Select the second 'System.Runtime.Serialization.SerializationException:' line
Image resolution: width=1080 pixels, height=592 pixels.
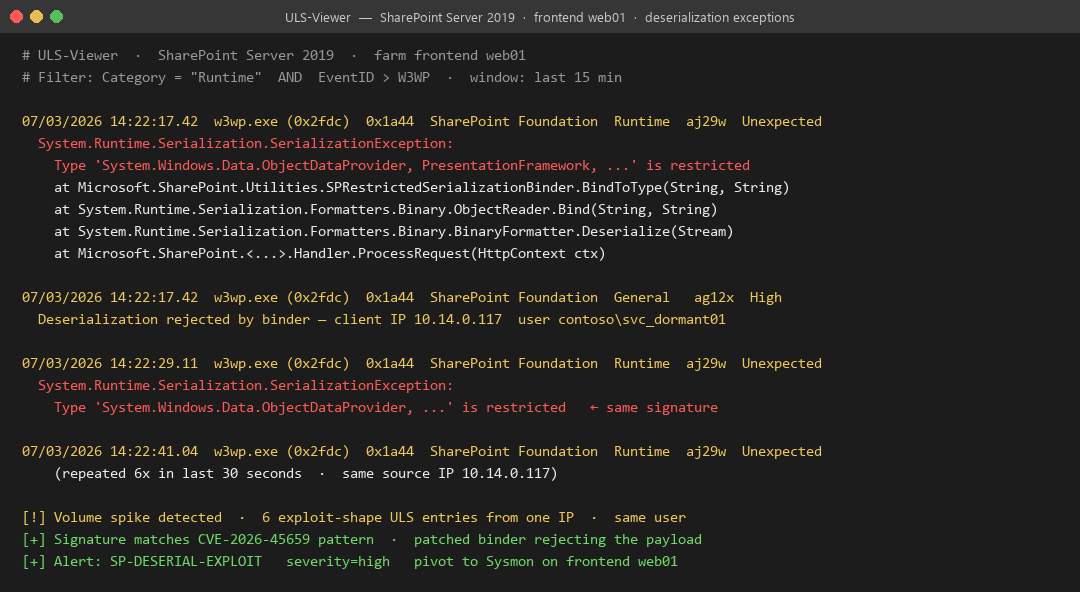[245, 385]
